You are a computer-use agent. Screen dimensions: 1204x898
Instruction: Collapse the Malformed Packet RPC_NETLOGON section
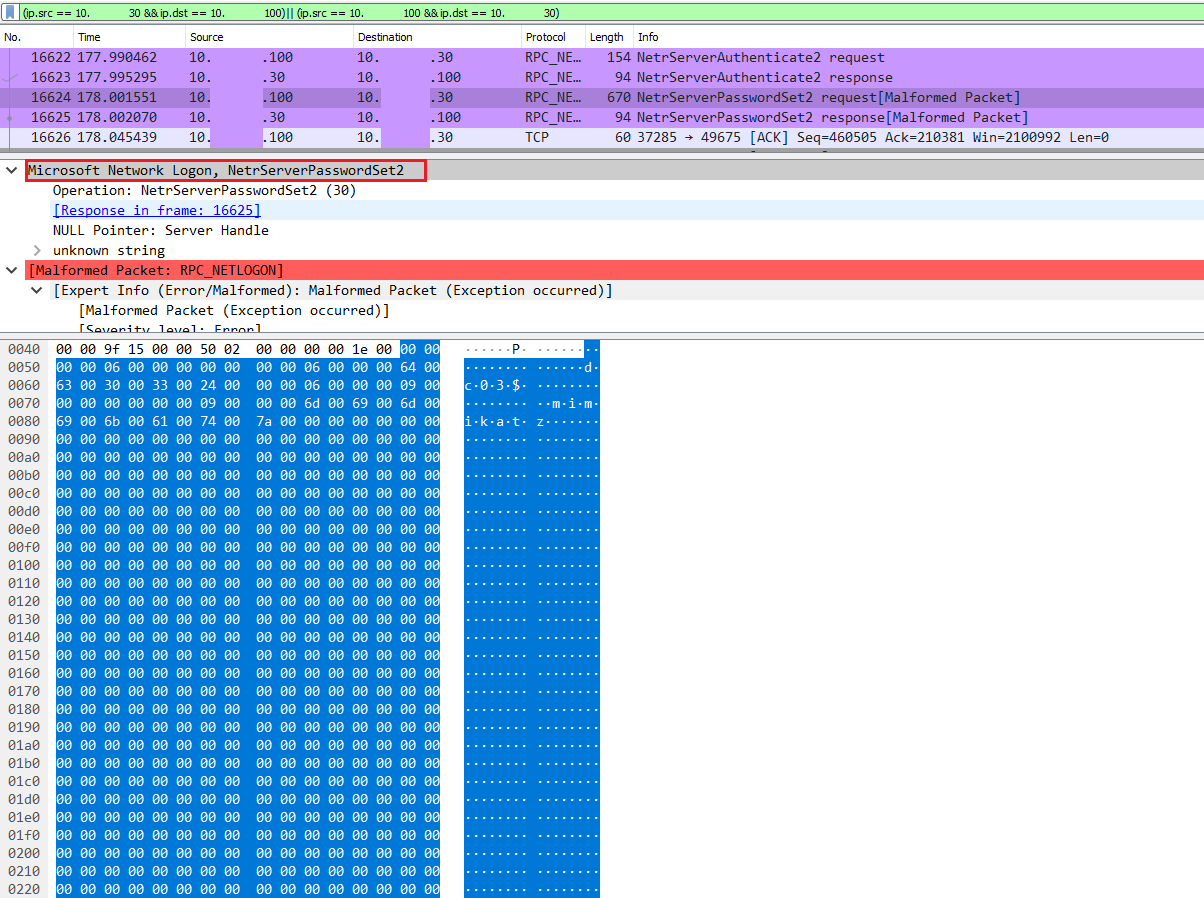(x=12, y=270)
